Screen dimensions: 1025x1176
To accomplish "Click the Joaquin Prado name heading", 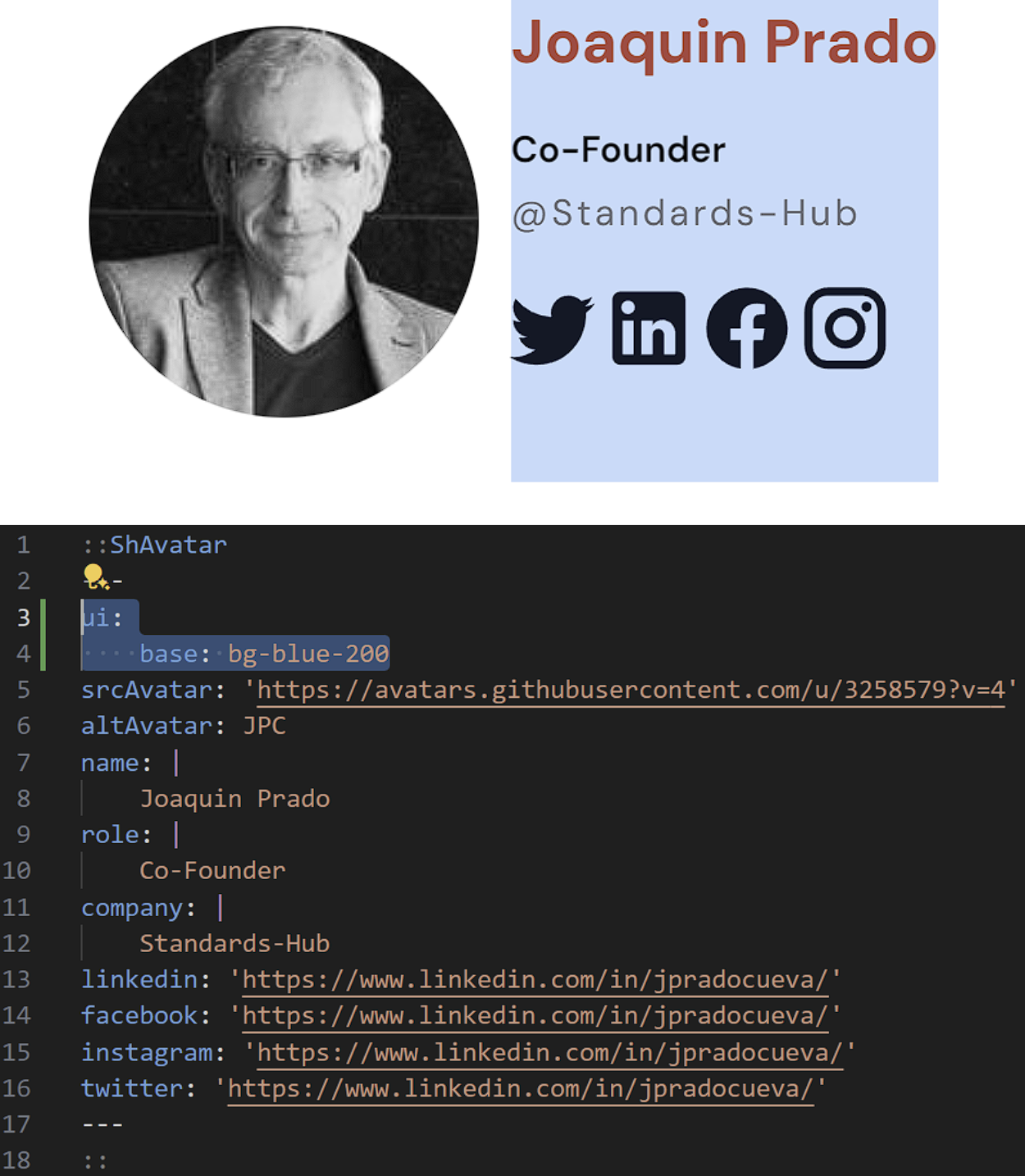I will tap(724, 41).
